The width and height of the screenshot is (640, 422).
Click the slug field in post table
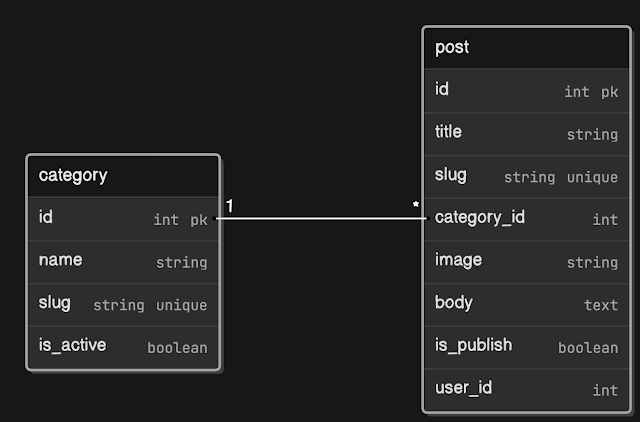coord(527,176)
